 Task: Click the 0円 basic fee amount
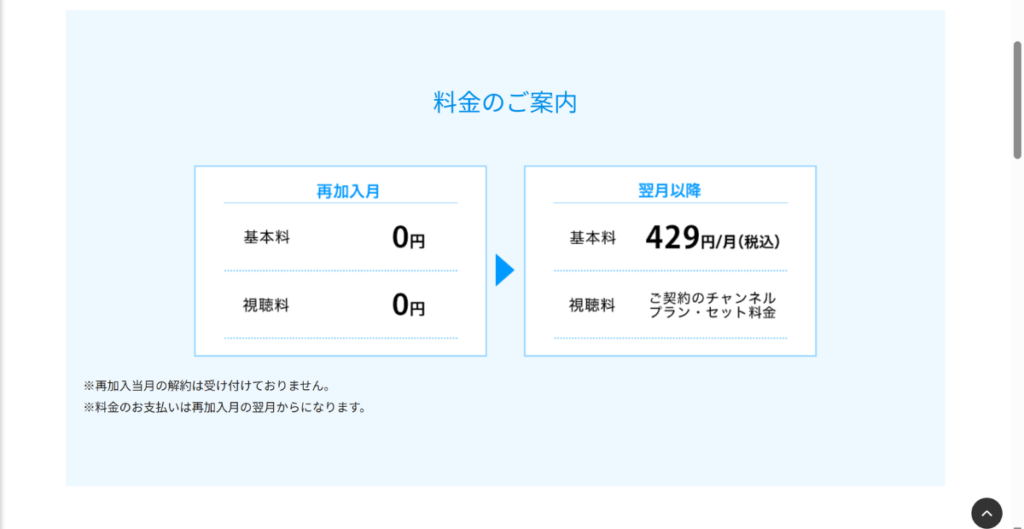[x=408, y=238]
